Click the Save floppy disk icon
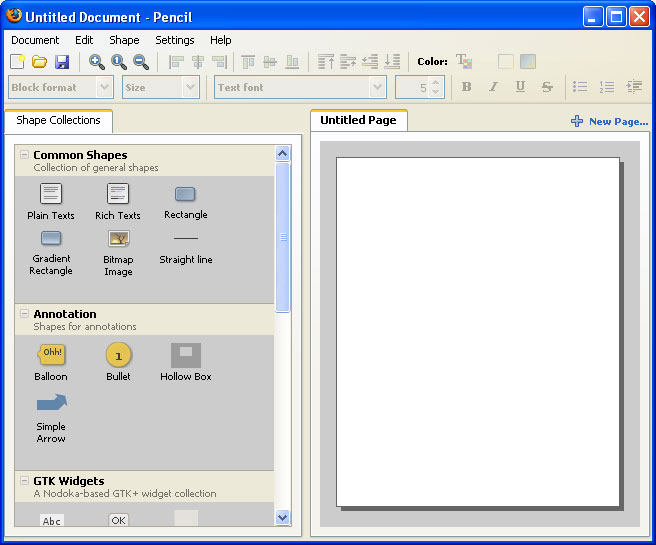The height and width of the screenshot is (545, 656). pos(62,62)
